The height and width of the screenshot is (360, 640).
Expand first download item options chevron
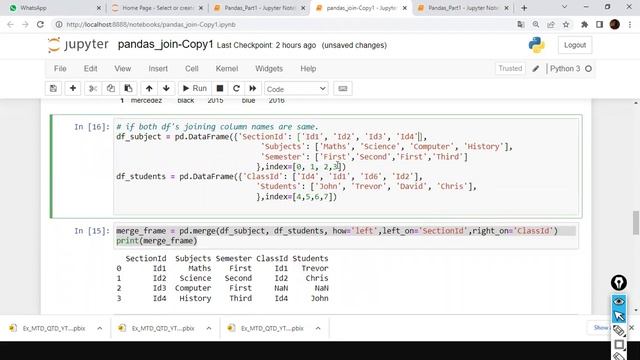(x=100, y=328)
